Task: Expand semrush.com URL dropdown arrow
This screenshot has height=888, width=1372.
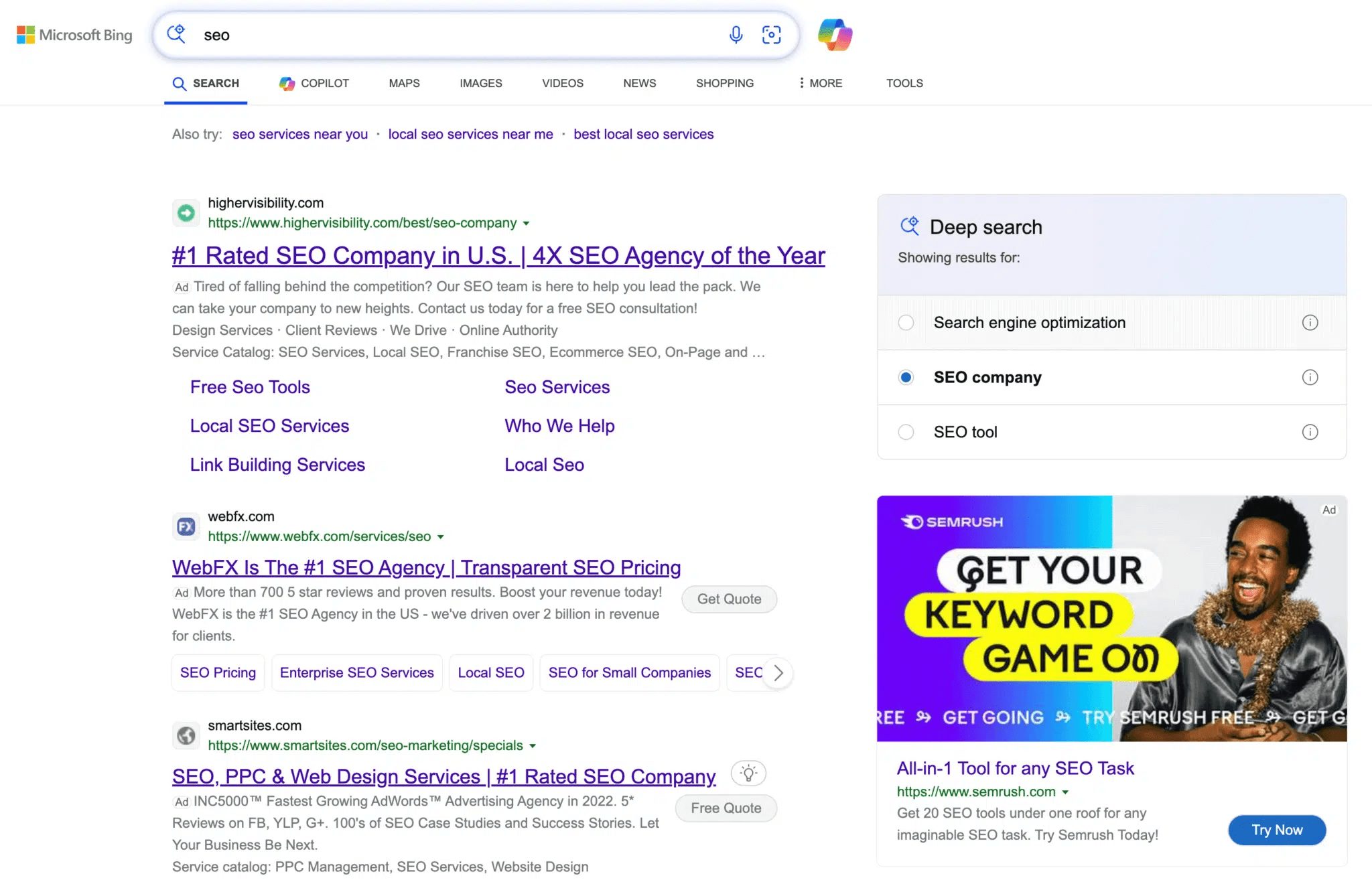Action: point(1065,792)
